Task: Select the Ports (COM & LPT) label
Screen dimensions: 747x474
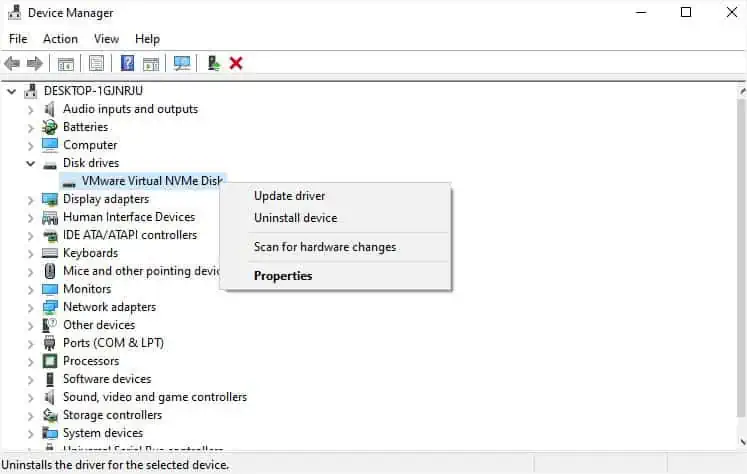Action: point(113,343)
